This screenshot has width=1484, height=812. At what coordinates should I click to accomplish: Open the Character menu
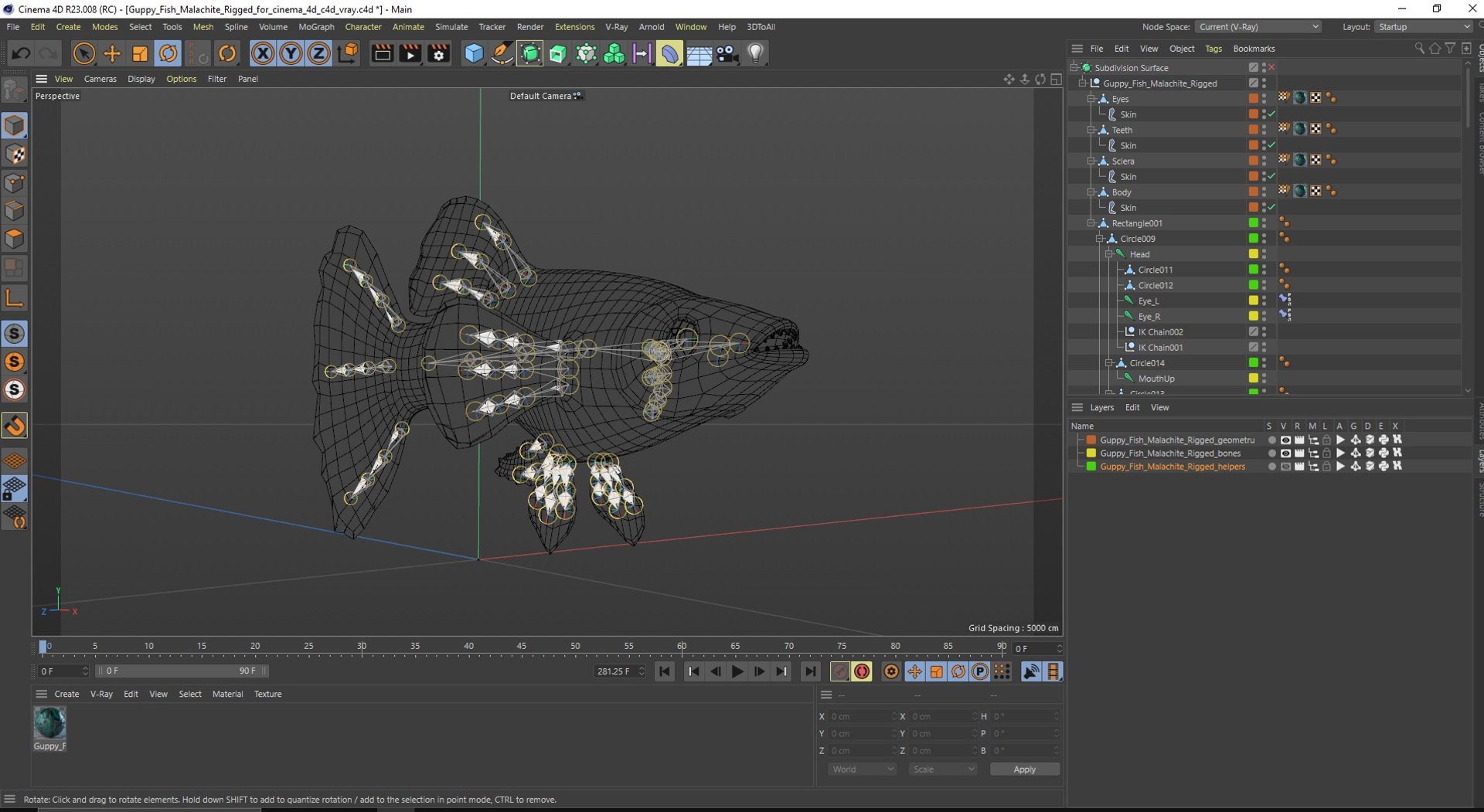[x=363, y=27]
